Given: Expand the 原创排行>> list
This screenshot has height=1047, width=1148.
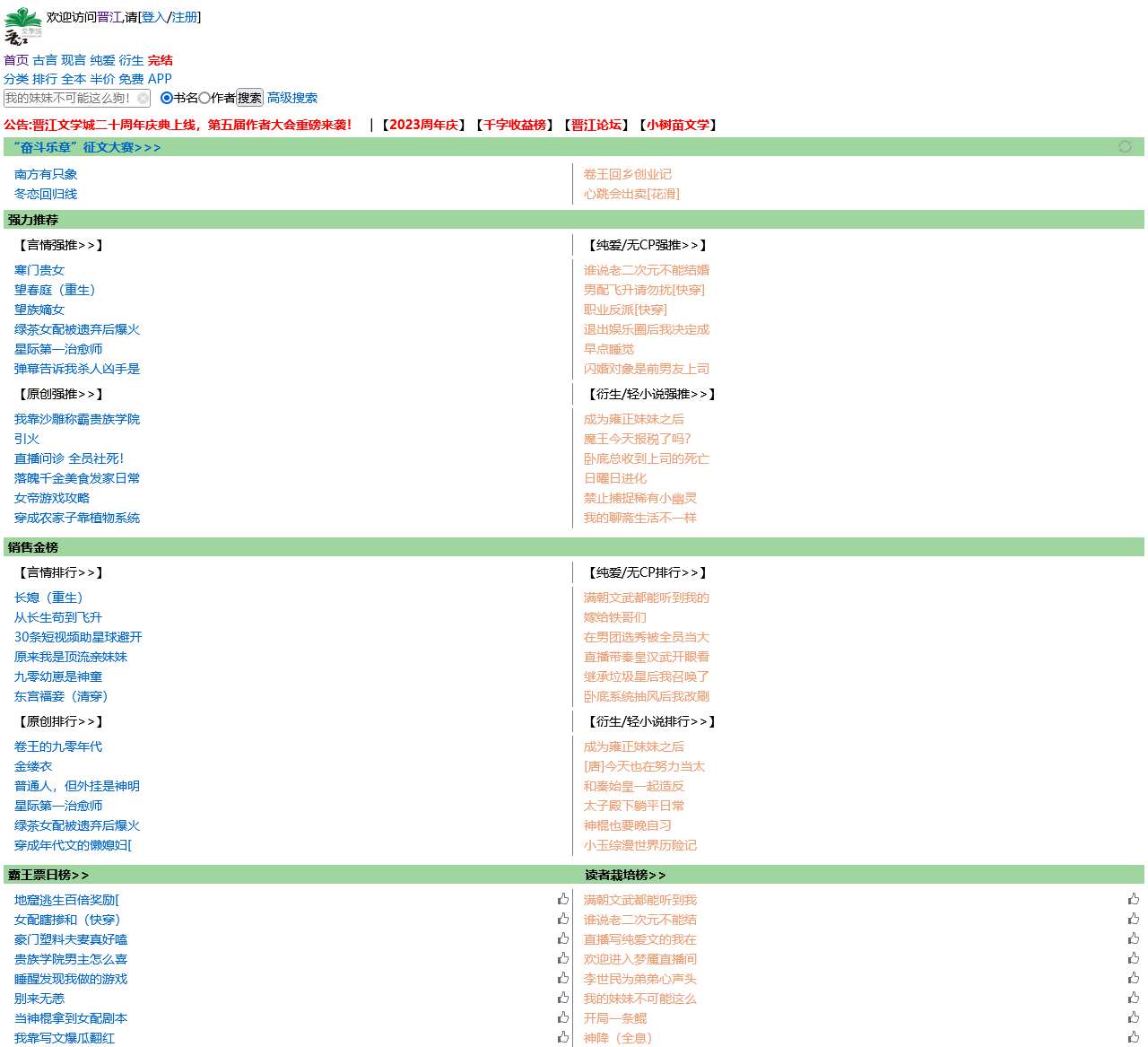Looking at the screenshot, I should coord(61,721).
